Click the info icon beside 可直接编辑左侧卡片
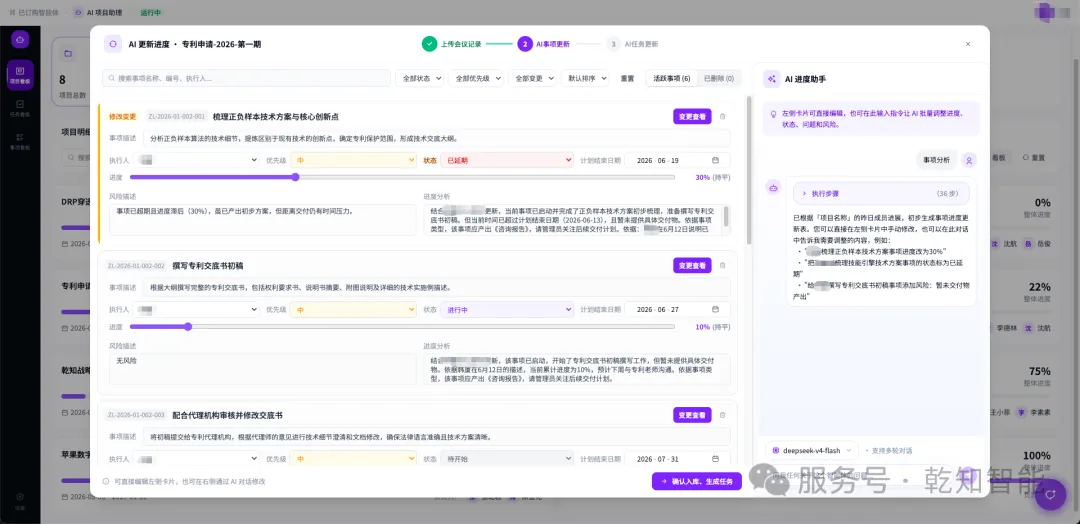The image size is (1080, 524). point(106,481)
